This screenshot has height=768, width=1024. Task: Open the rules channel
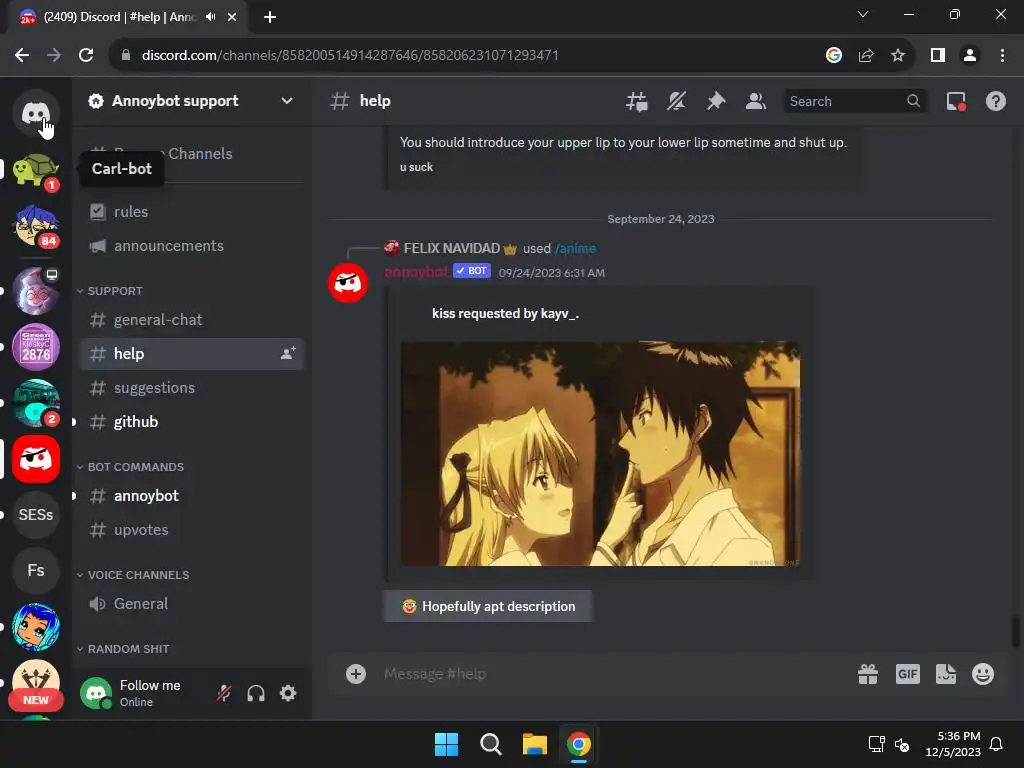192,212
